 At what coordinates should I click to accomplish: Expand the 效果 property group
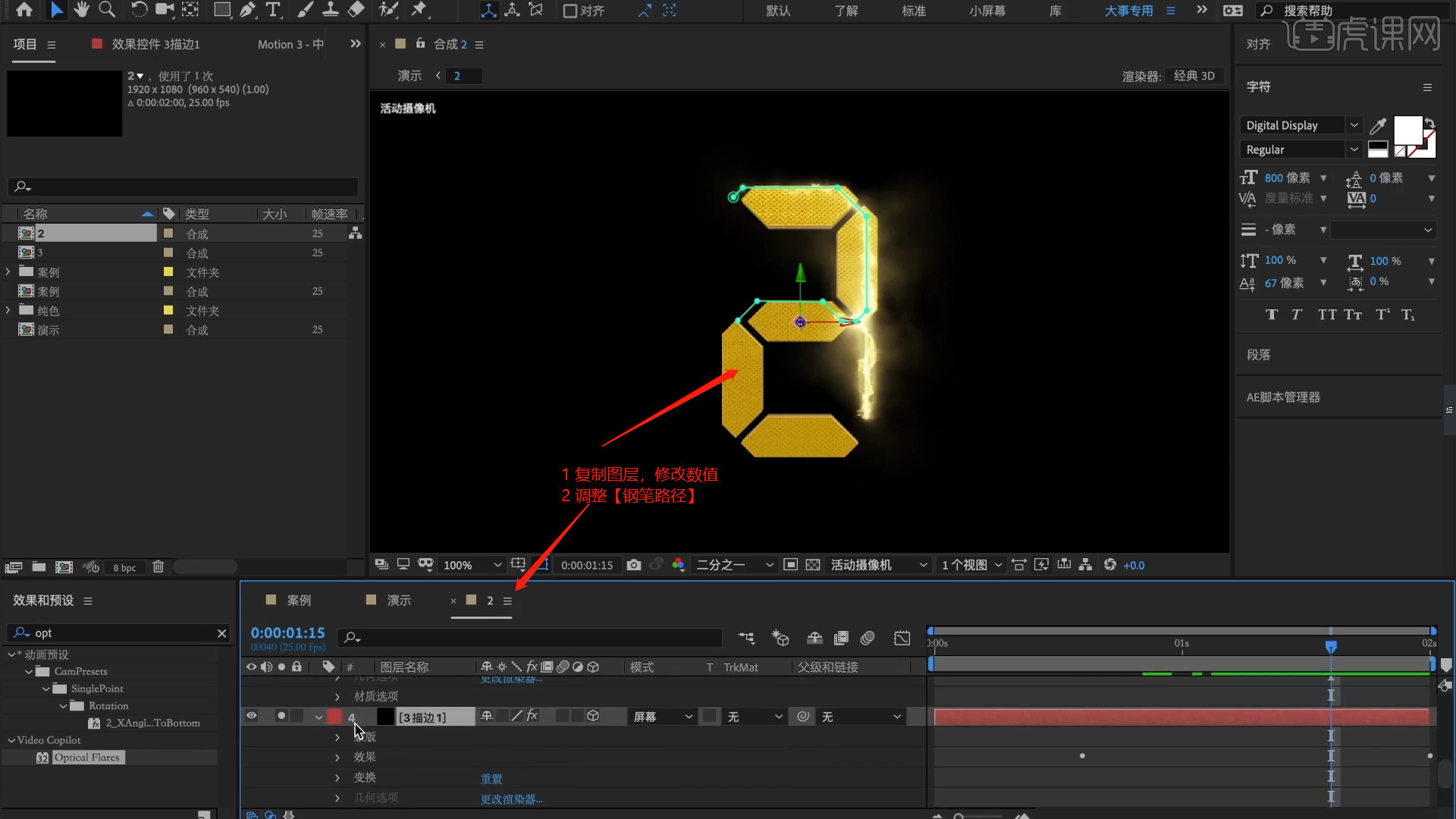[337, 757]
